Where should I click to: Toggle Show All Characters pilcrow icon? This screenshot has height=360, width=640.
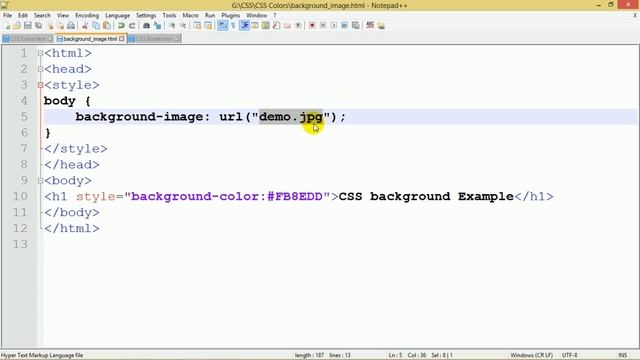coord(233,26)
